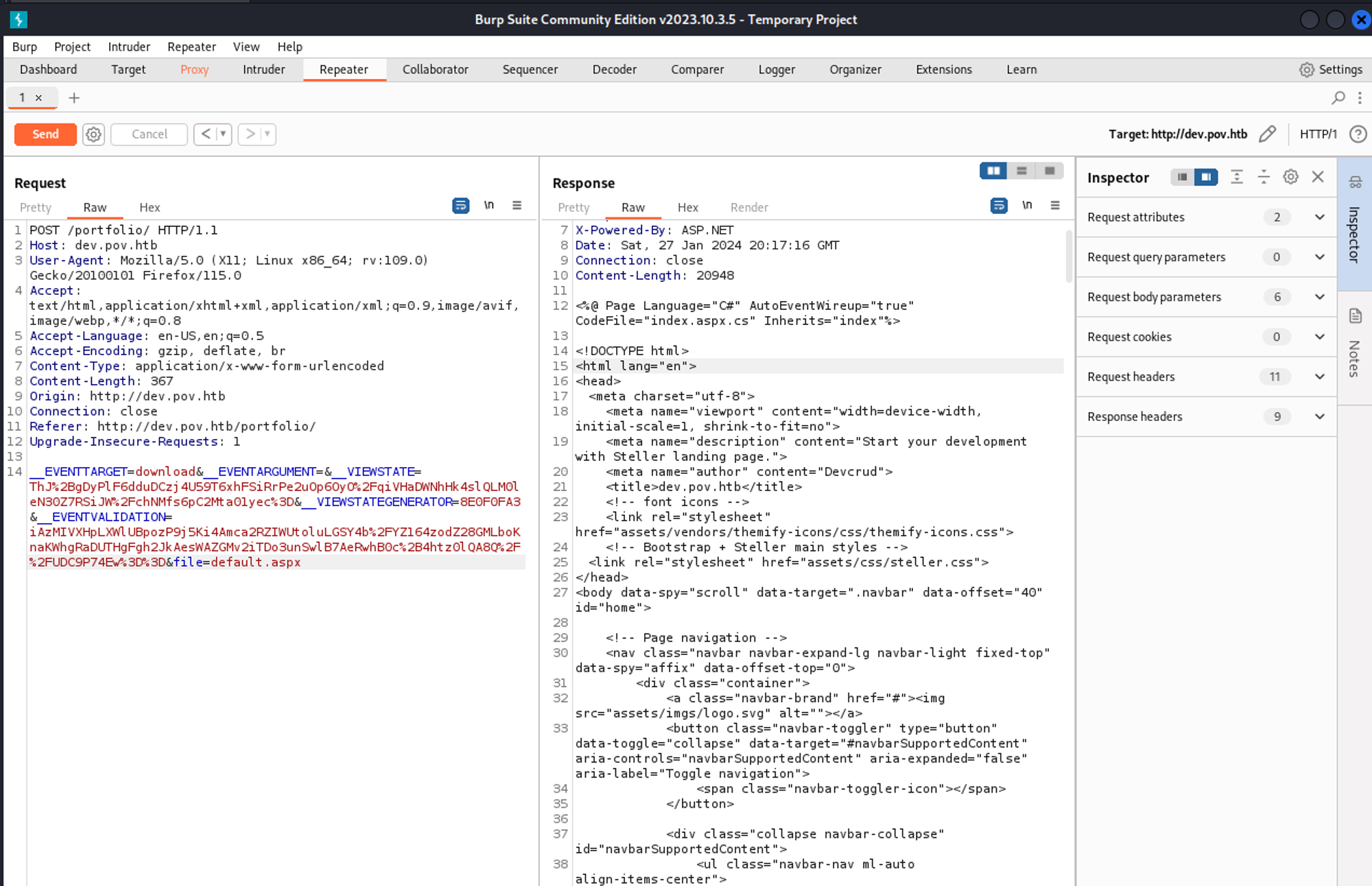The width and height of the screenshot is (1372, 886).
Task: Open the history back dropdown arrow
Action: [x=223, y=134]
